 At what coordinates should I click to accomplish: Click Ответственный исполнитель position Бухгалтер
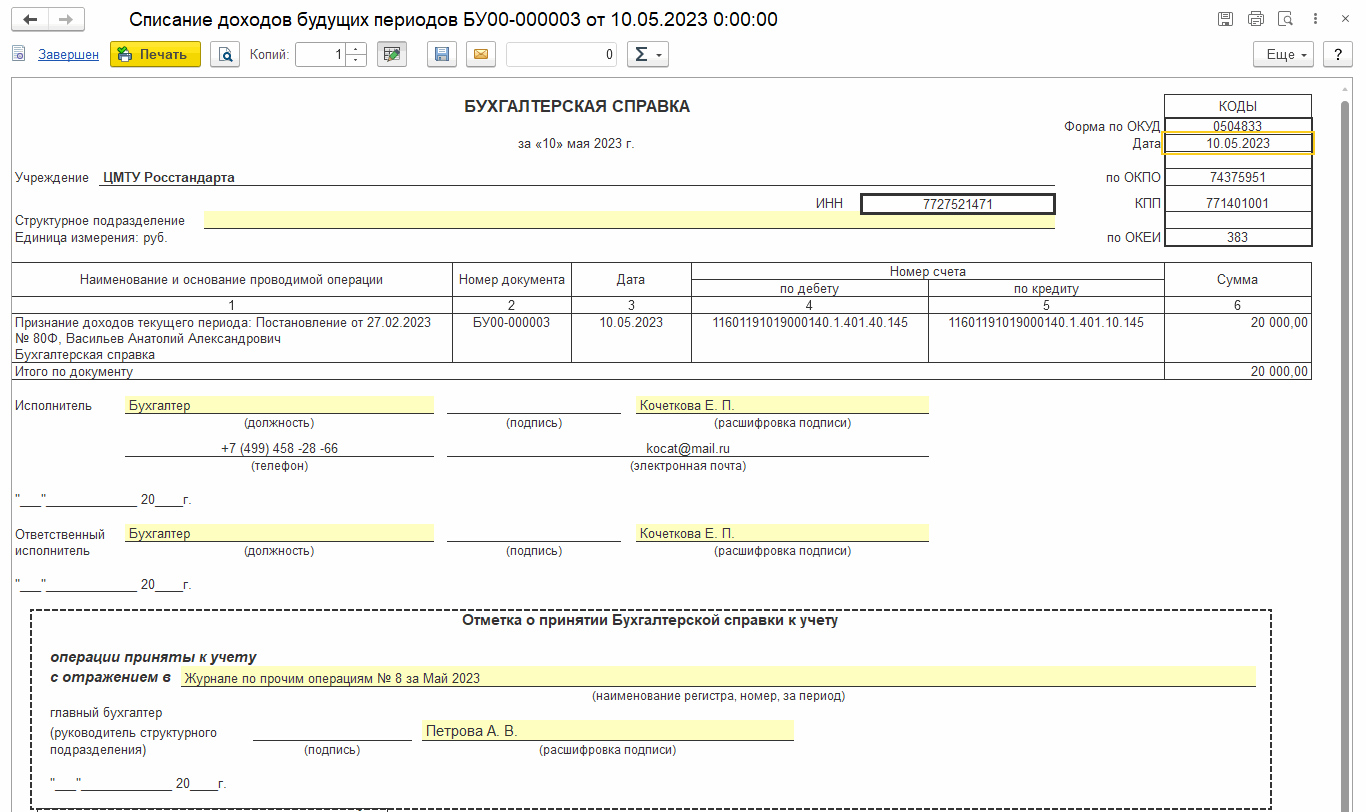point(279,533)
